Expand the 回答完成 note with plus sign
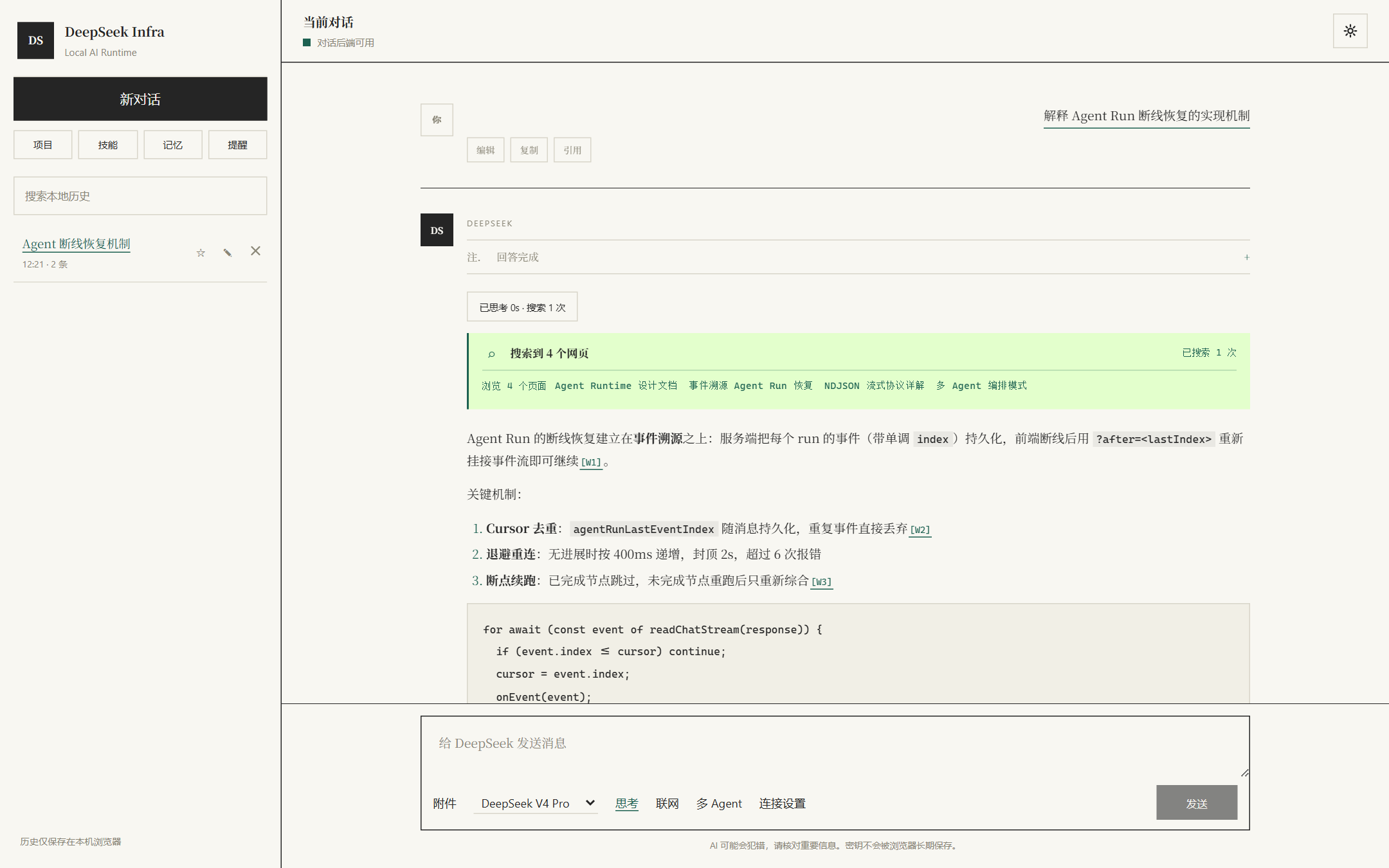 pos(1246,257)
